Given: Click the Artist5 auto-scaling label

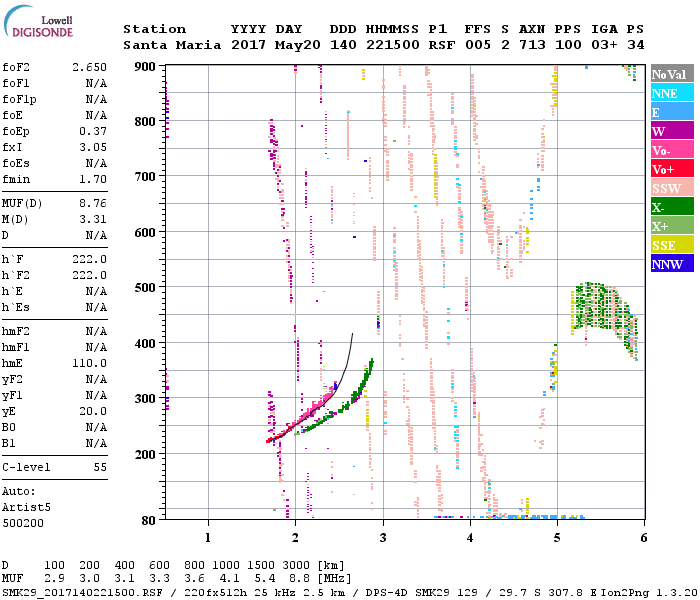Looking at the screenshot, I should pyautogui.click(x=26, y=507).
